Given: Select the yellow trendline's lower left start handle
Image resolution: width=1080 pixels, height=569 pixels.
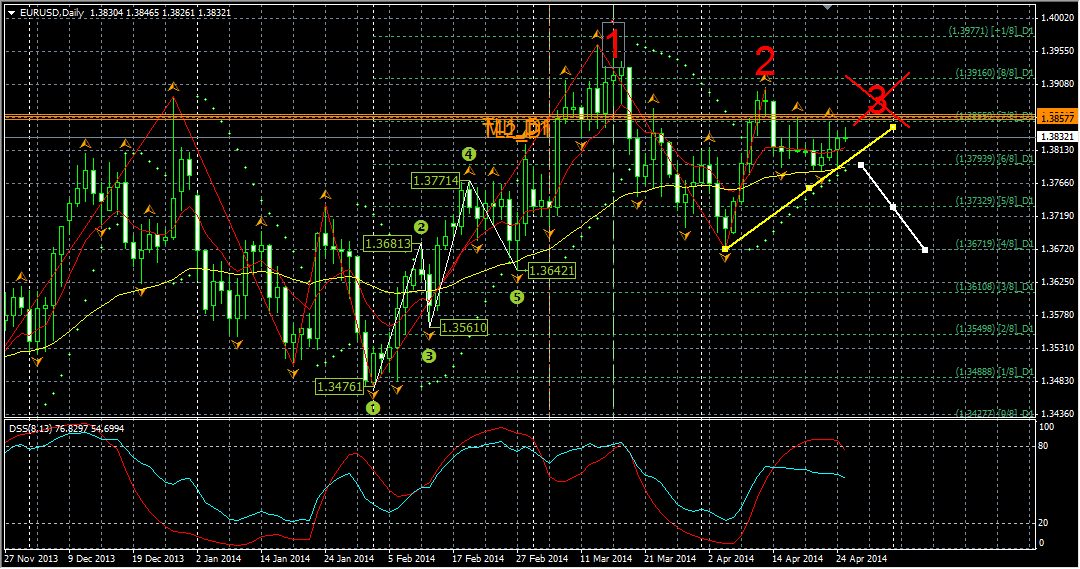Looking at the screenshot, I should (725, 249).
